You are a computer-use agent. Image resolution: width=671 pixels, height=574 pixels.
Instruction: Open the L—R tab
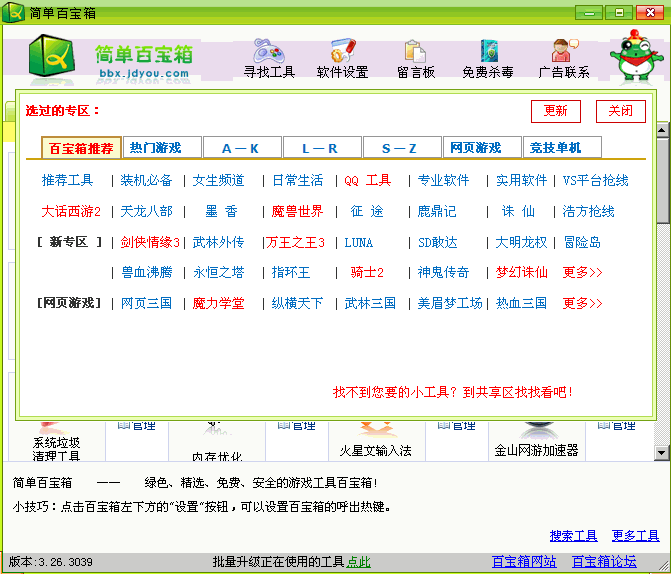pos(322,148)
